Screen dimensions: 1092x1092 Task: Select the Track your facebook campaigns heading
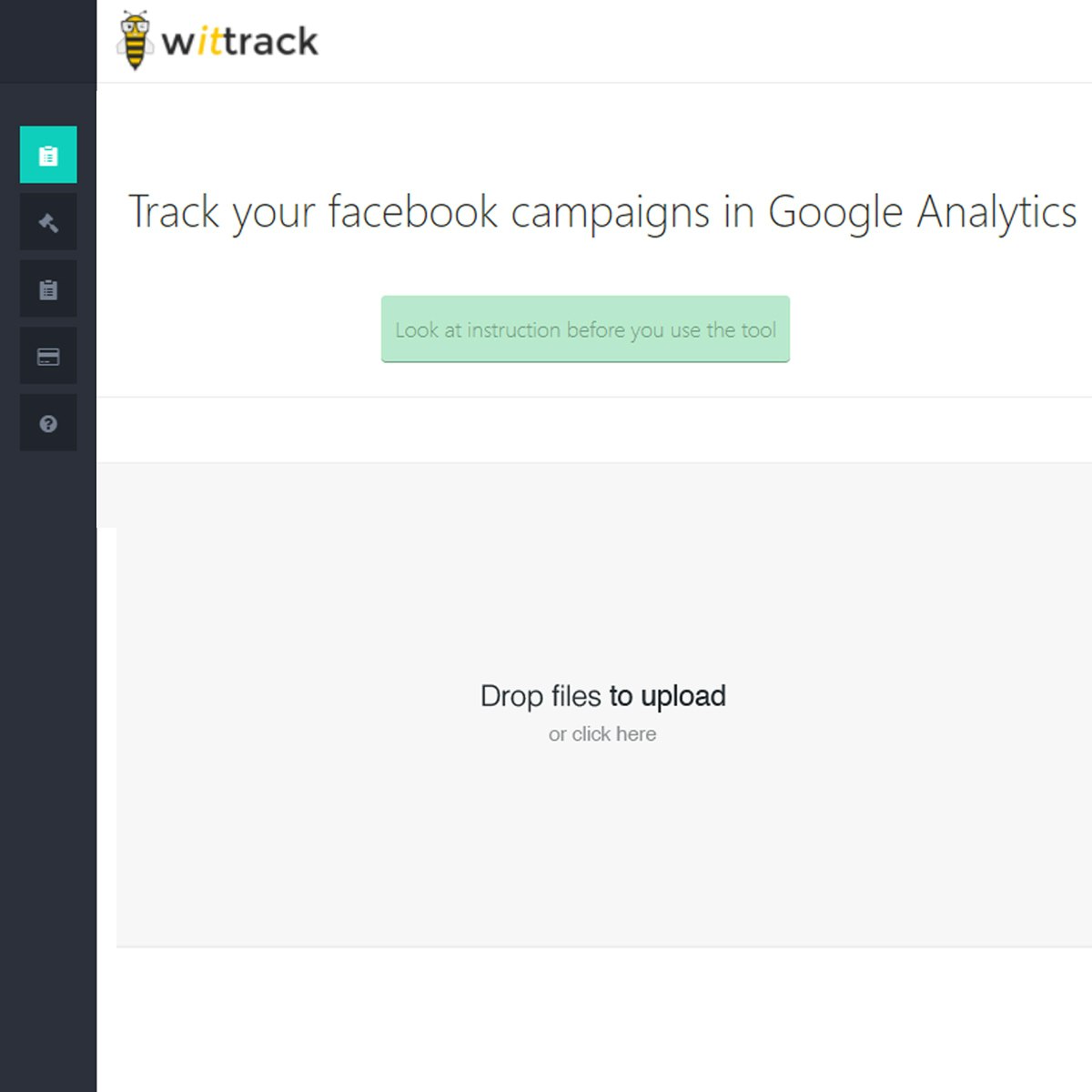tap(603, 211)
